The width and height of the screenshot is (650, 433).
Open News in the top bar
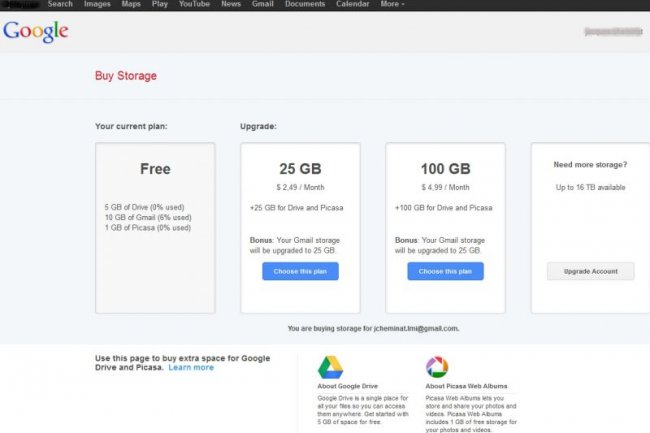(231, 4)
